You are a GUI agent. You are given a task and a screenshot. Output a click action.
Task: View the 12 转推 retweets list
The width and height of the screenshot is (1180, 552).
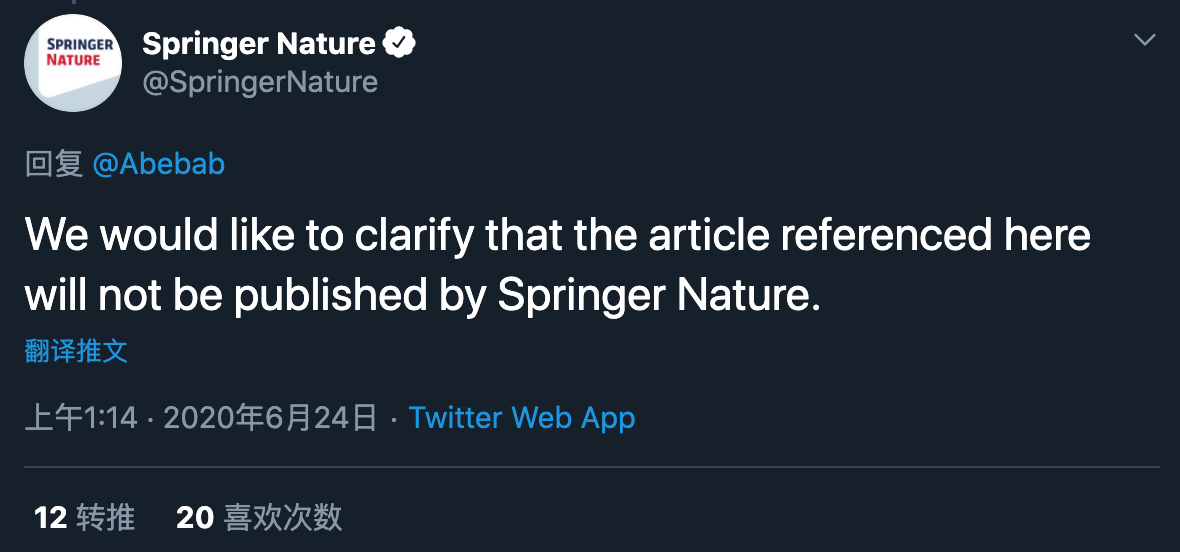coord(84,517)
